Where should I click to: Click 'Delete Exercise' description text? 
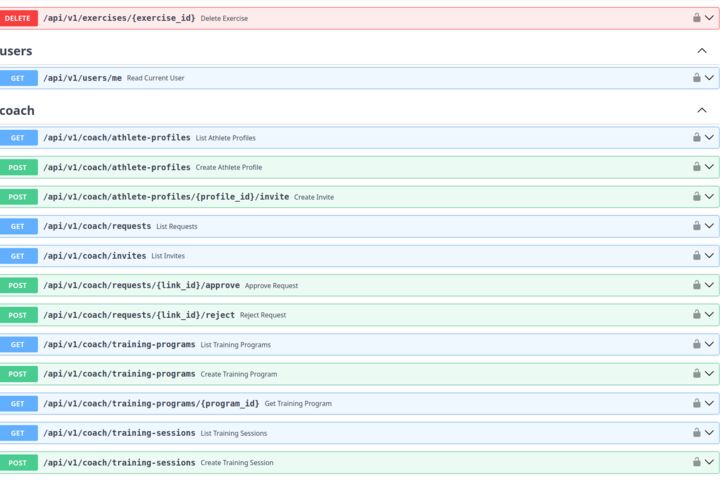coord(224,18)
